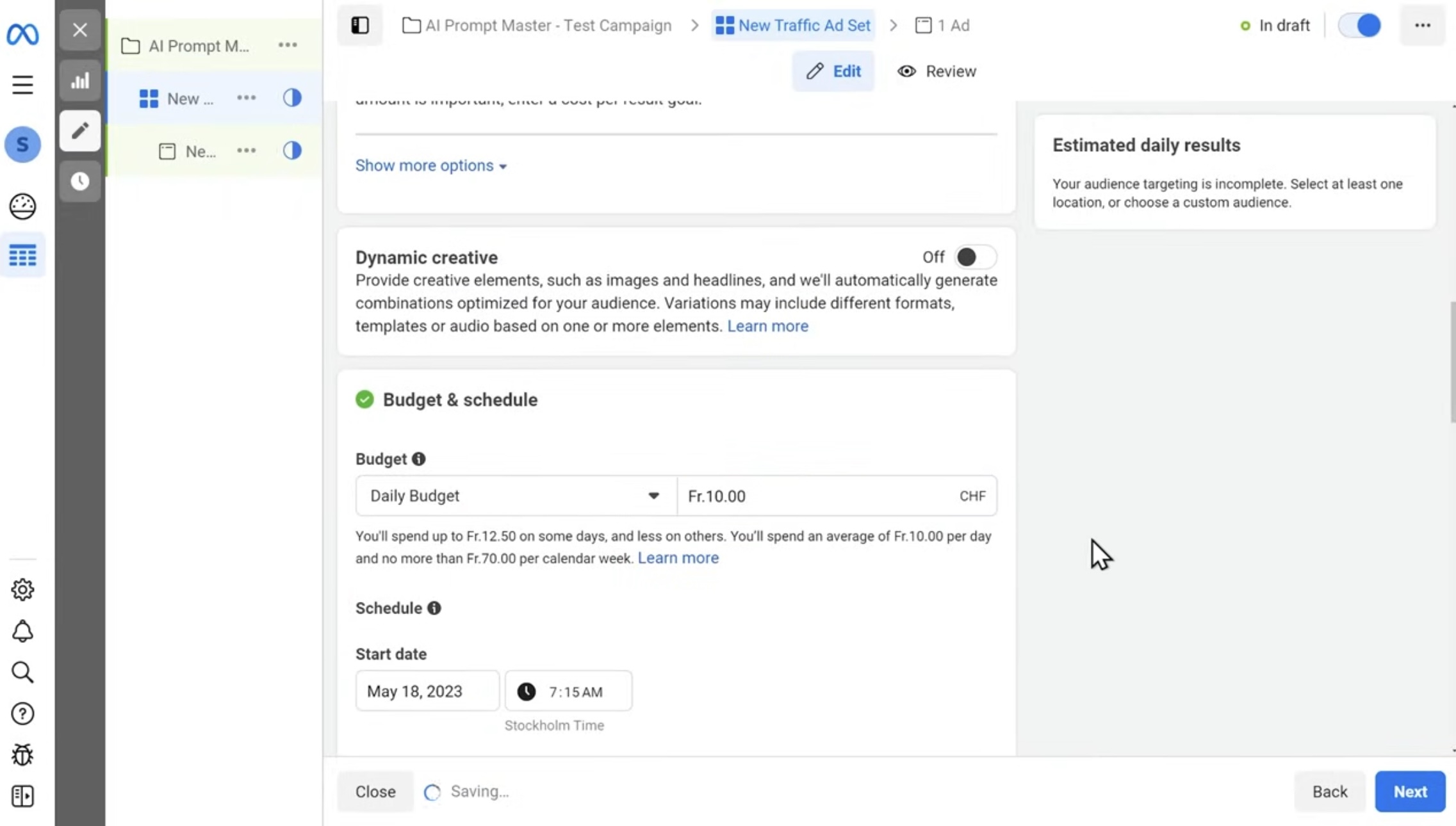This screenshot has width=1456, height=826.
Task: Toggle the side panel layout button
Action: click(x=360, y=26)
